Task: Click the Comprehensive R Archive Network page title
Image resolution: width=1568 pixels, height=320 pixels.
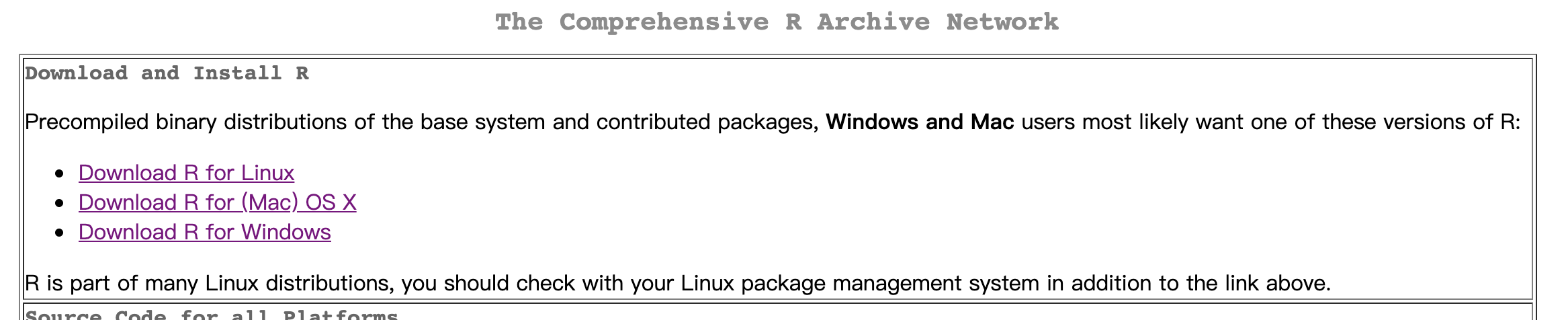Action: click(x=777, y=22)
